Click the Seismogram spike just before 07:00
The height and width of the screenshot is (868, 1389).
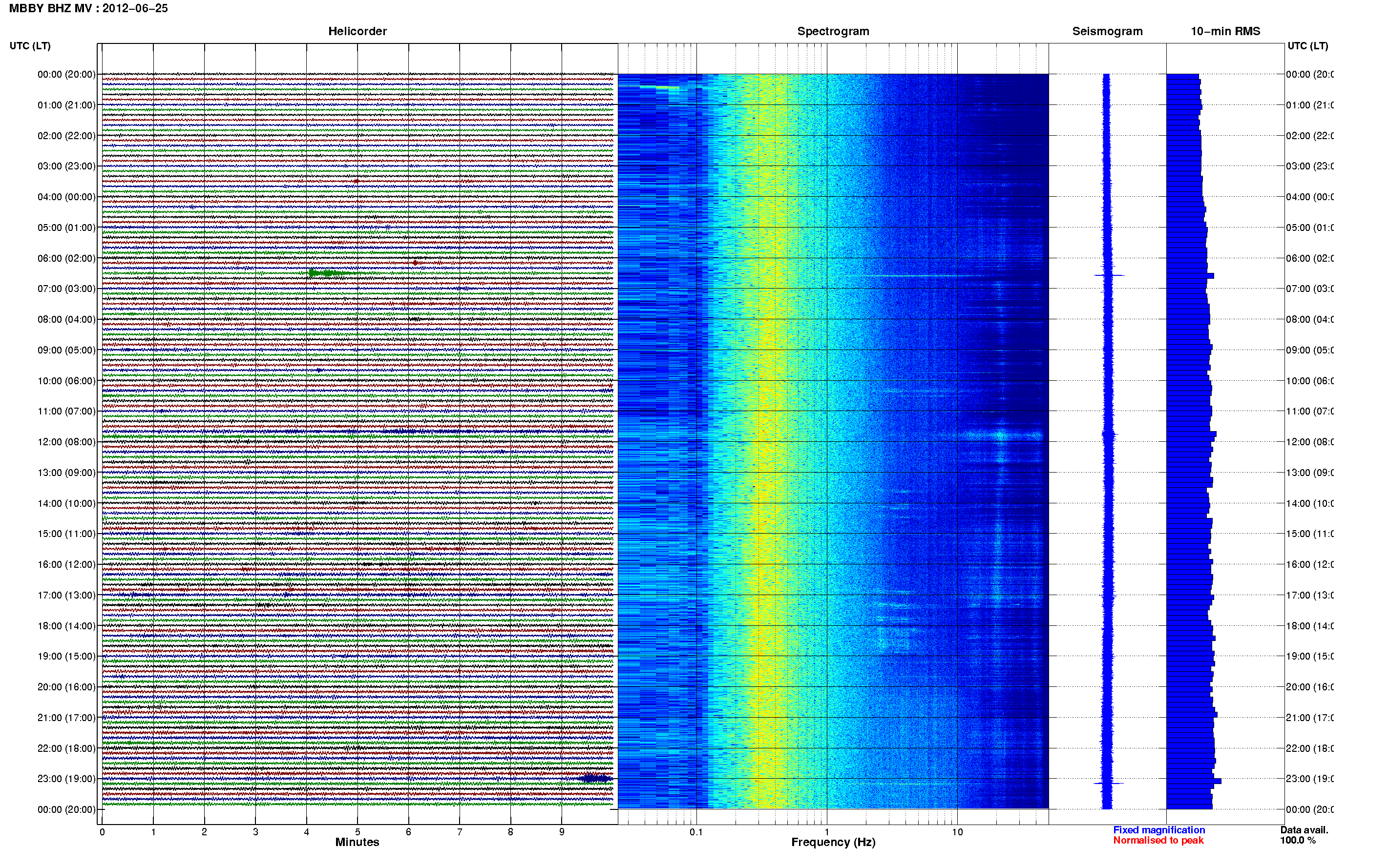point(1108,275)
